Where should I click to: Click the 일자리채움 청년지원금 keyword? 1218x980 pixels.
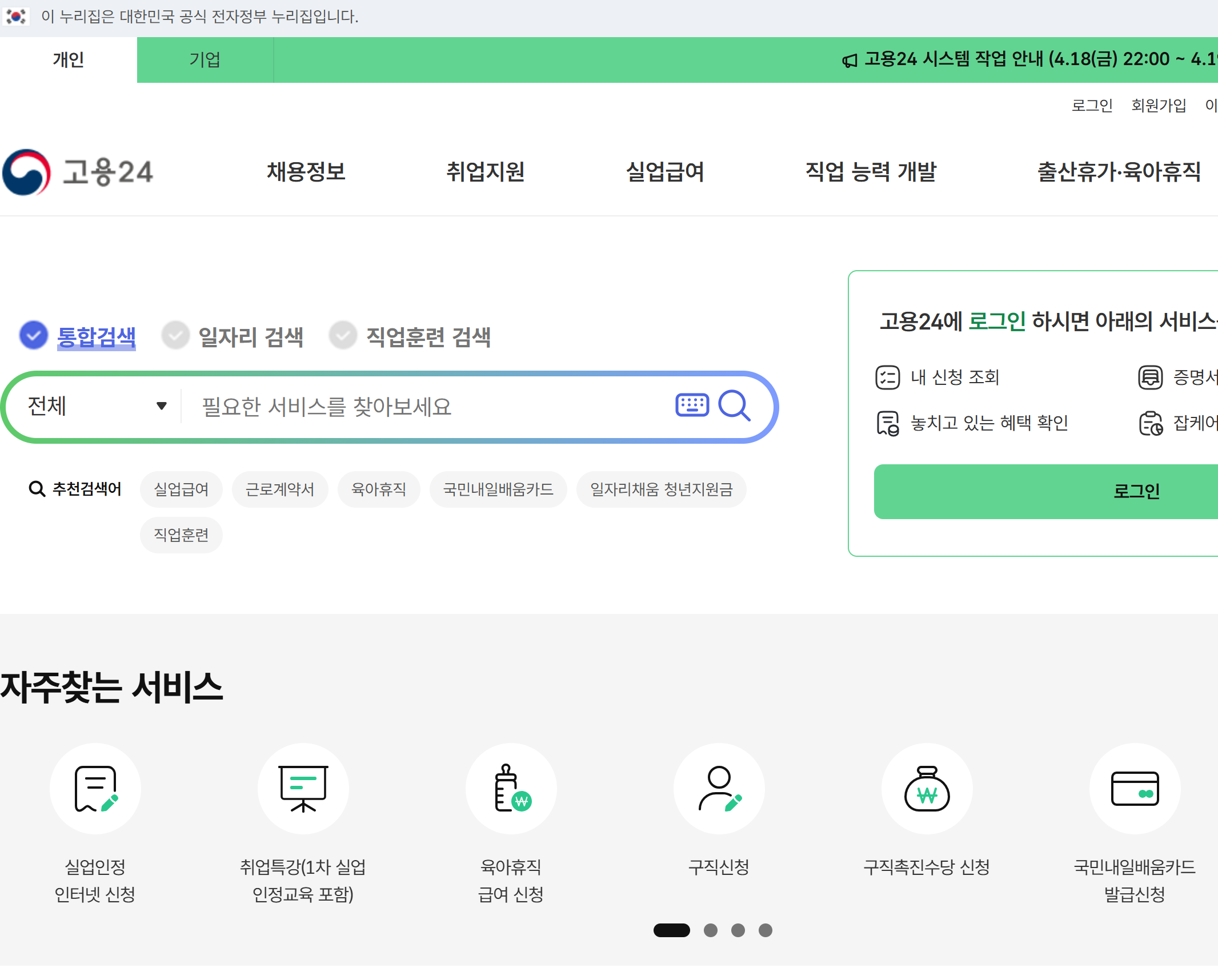click(662, 489)
